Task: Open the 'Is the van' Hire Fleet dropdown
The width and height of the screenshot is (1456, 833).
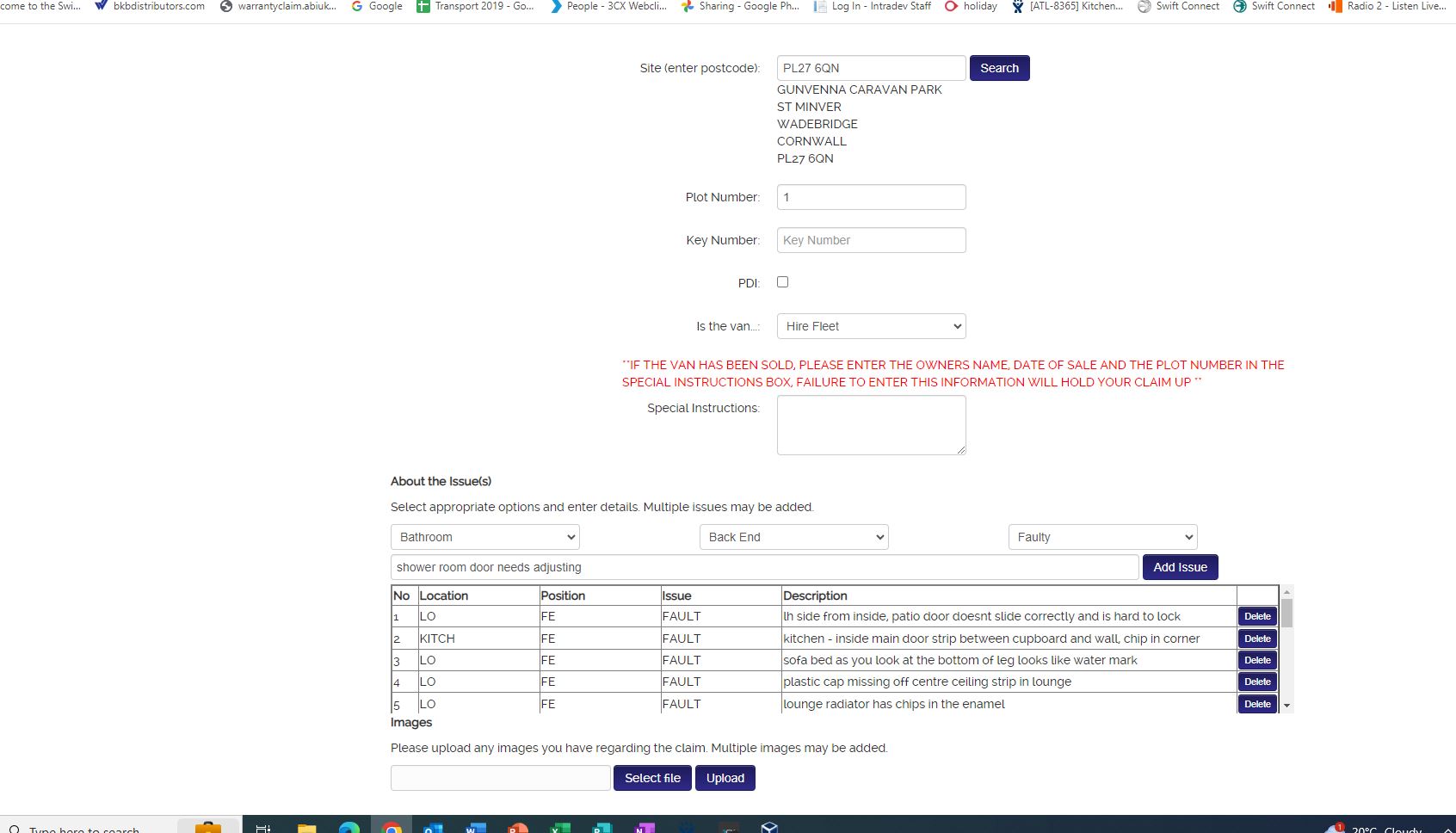Action: [x=871, y=326]
